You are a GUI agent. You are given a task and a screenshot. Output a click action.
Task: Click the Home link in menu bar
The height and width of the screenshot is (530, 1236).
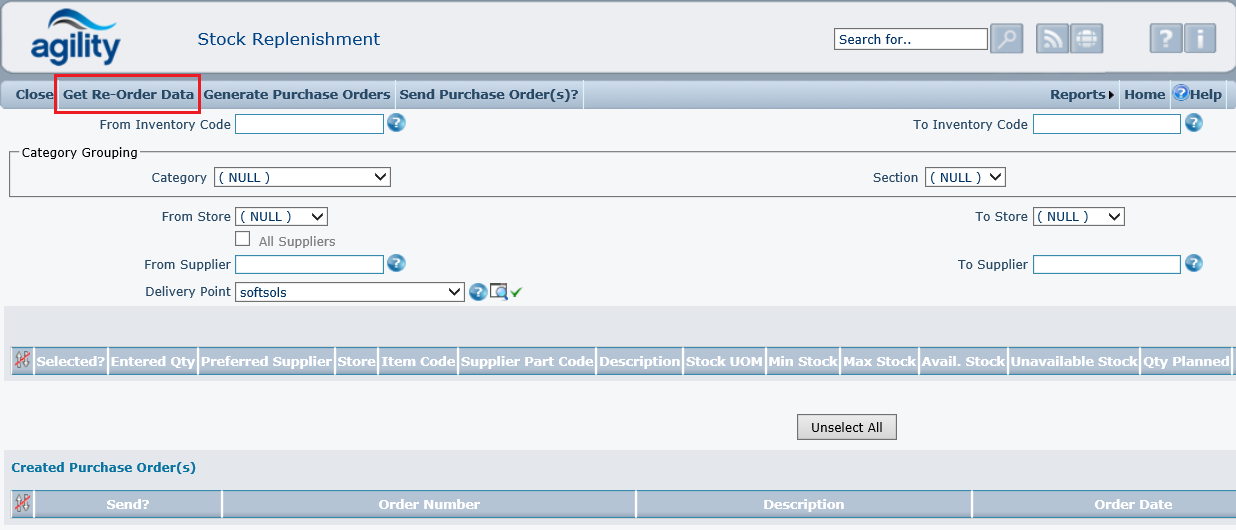pos(1144,94)
